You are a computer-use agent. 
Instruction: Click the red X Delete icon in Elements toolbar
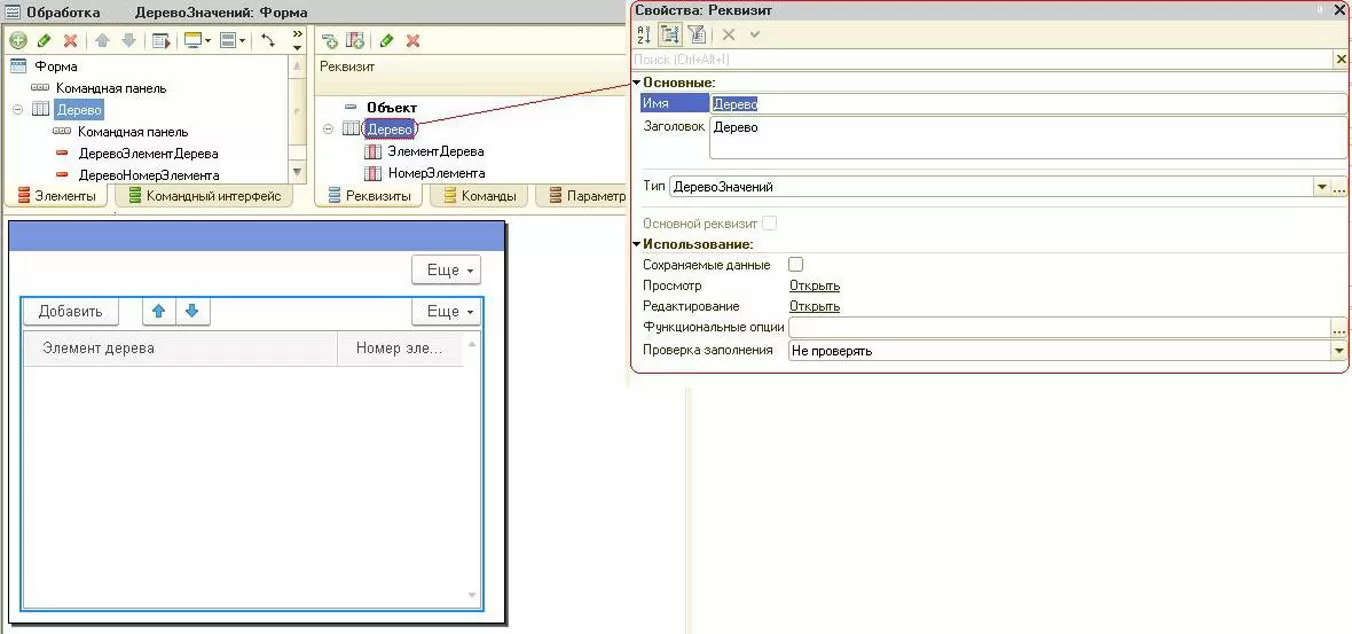pyautogui.click(x=70, y=41)
